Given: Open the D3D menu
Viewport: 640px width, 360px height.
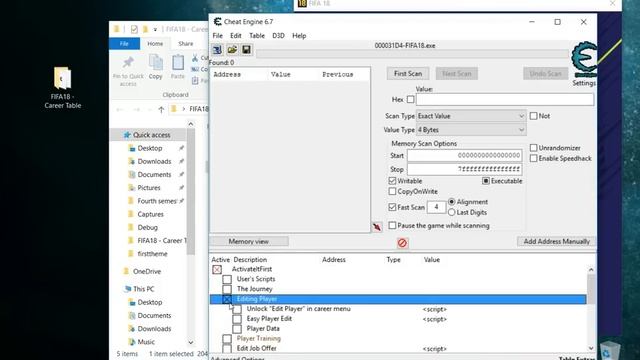Looking at the screenshot, I should pos(278,36).
